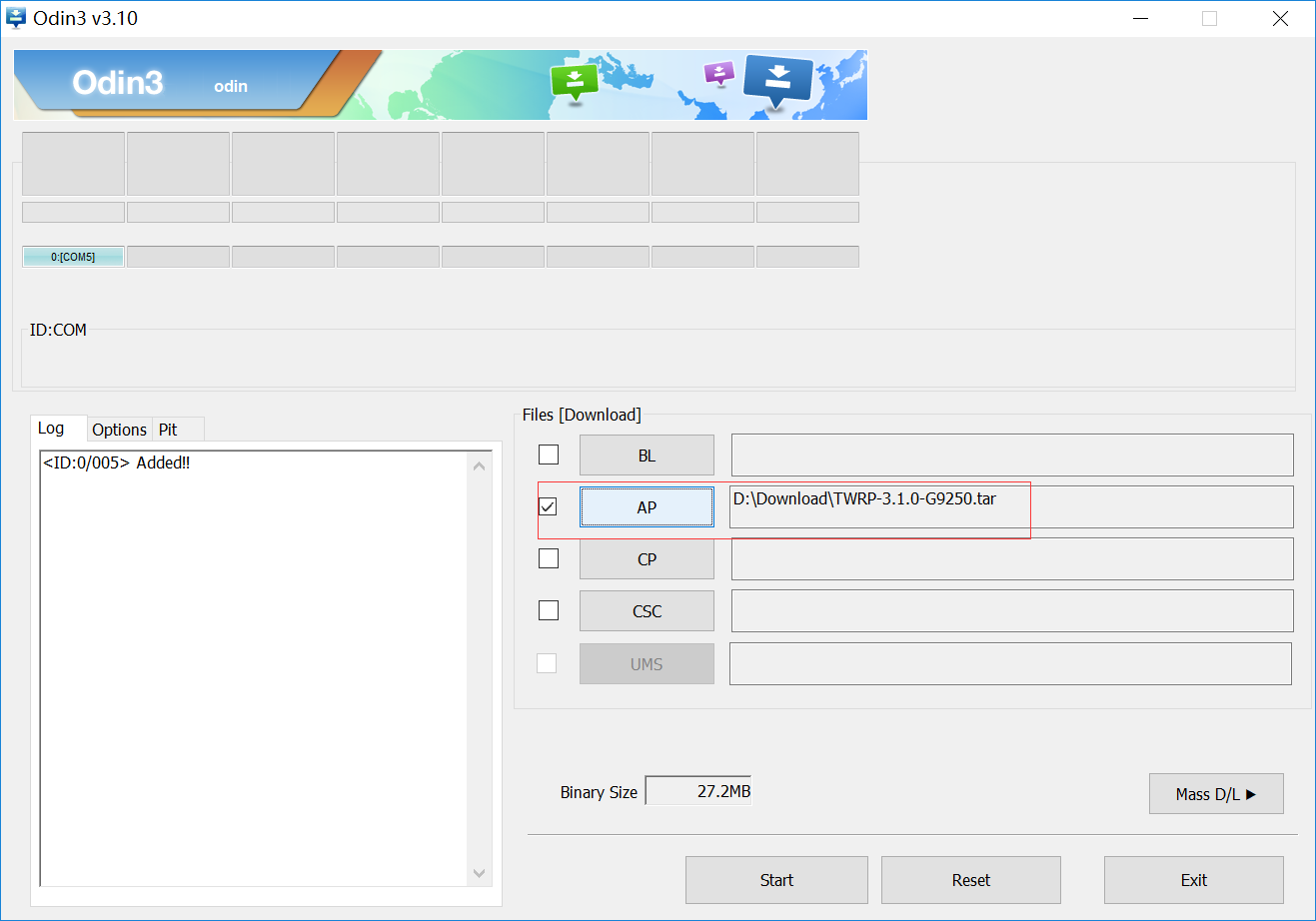Viewport: 1316px width, 921px height.
Task: Open the Mass D/L menu arrow button
Action: (x=1216, y=794)
